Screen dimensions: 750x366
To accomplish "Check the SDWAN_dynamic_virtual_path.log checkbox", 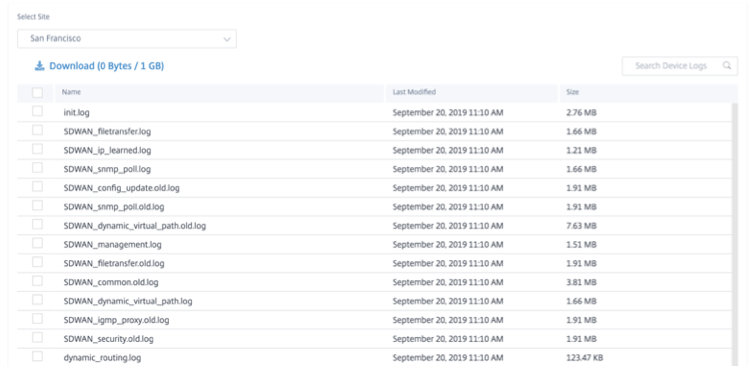I will [x=37, y=300].
